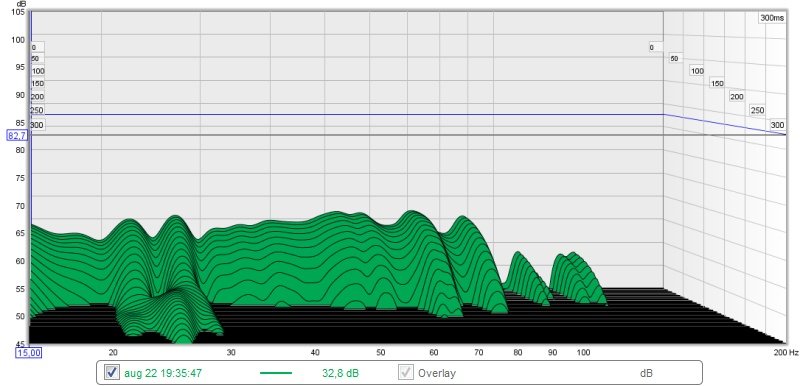Click the 40 Hz frequency axis label
This screenshot has width=800, height=386.
point(315,352)
